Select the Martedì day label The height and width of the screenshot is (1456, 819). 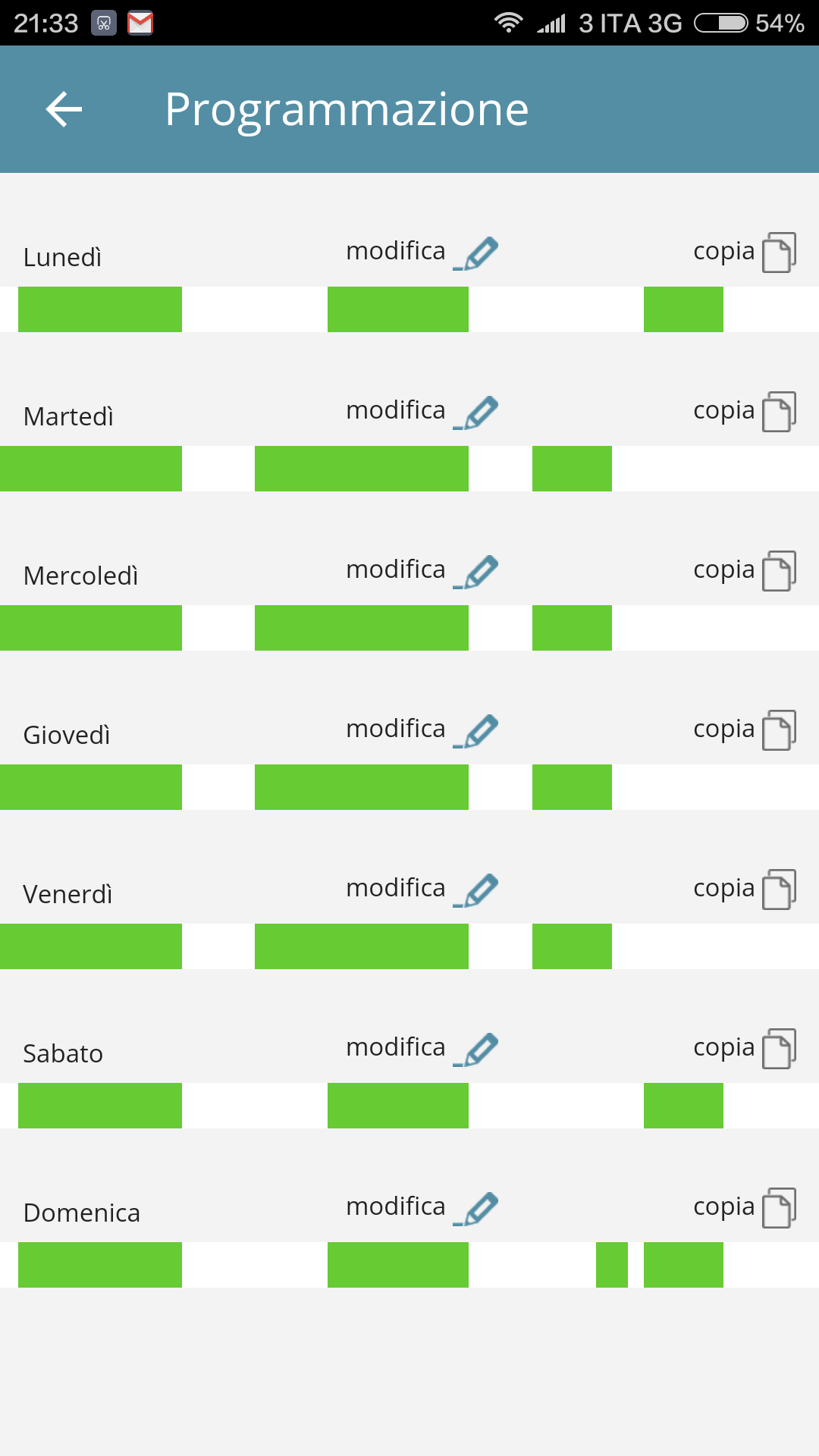[x=68, y=416]
